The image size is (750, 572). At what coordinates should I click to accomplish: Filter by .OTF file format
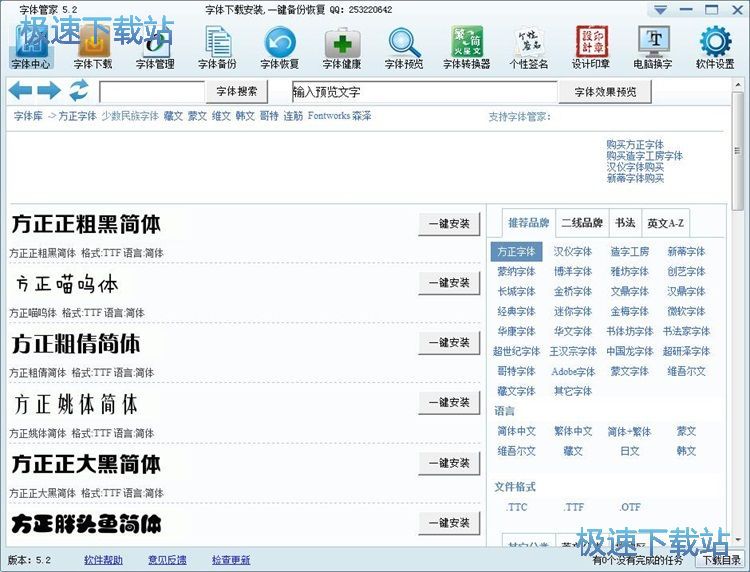629,507
